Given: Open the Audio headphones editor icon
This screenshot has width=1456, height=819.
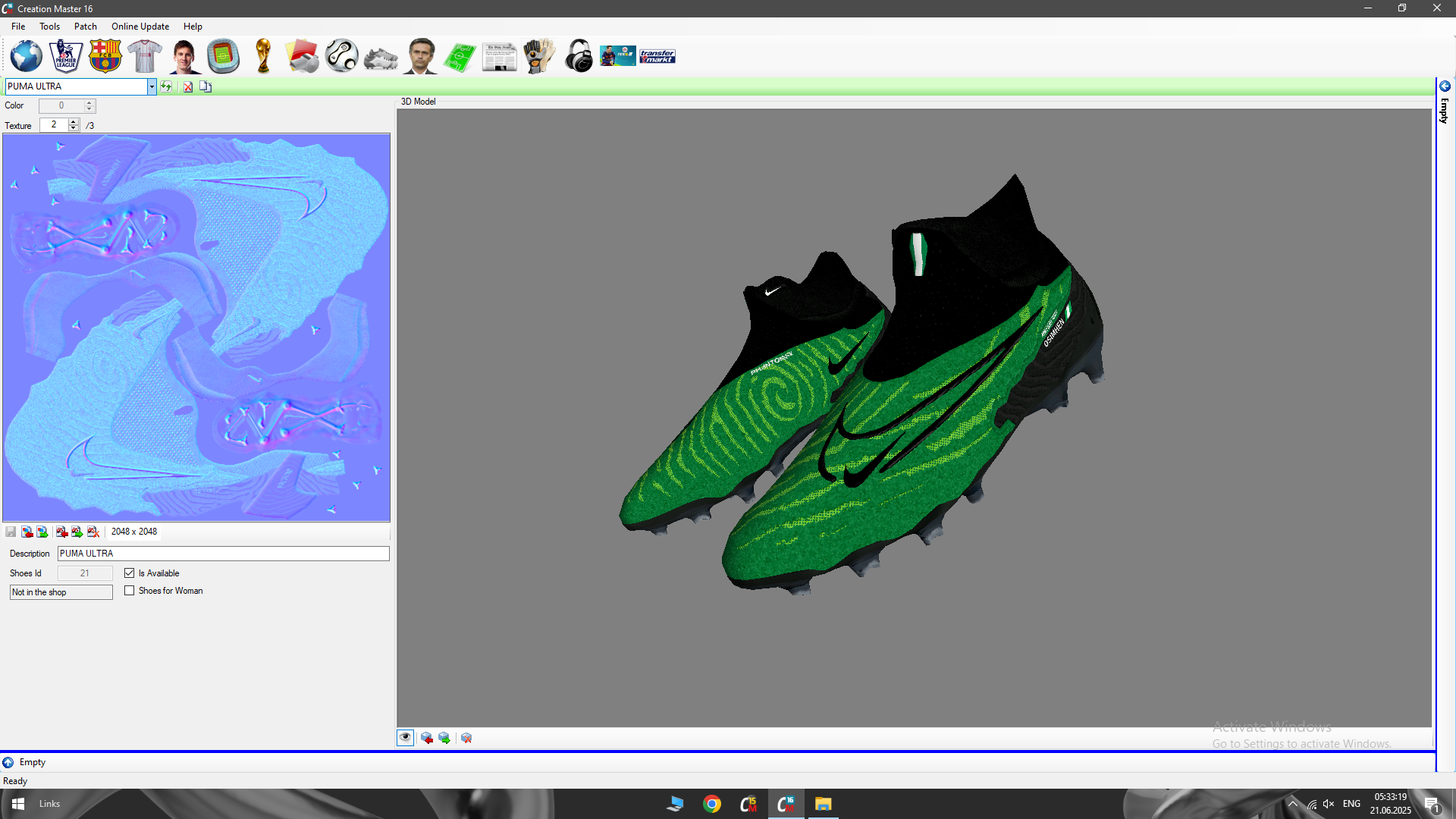Looking at the screenshot, I should click(579, 56).
